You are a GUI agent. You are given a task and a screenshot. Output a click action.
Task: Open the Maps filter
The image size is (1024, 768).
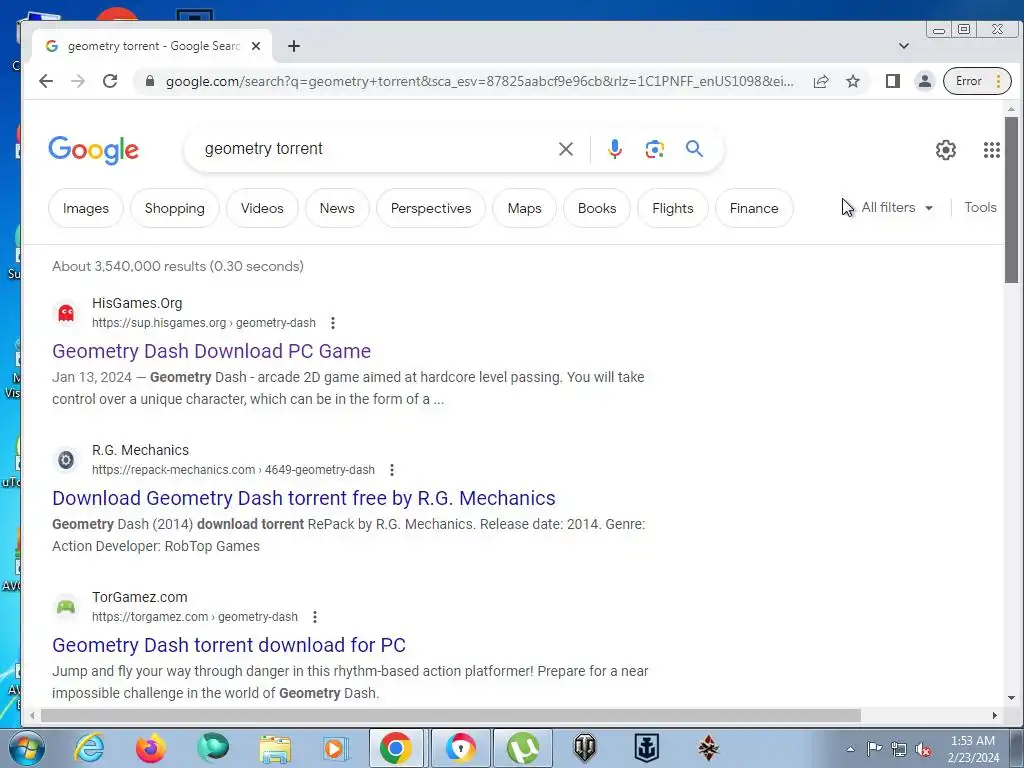pyautogui.click(x=524, y=208)
